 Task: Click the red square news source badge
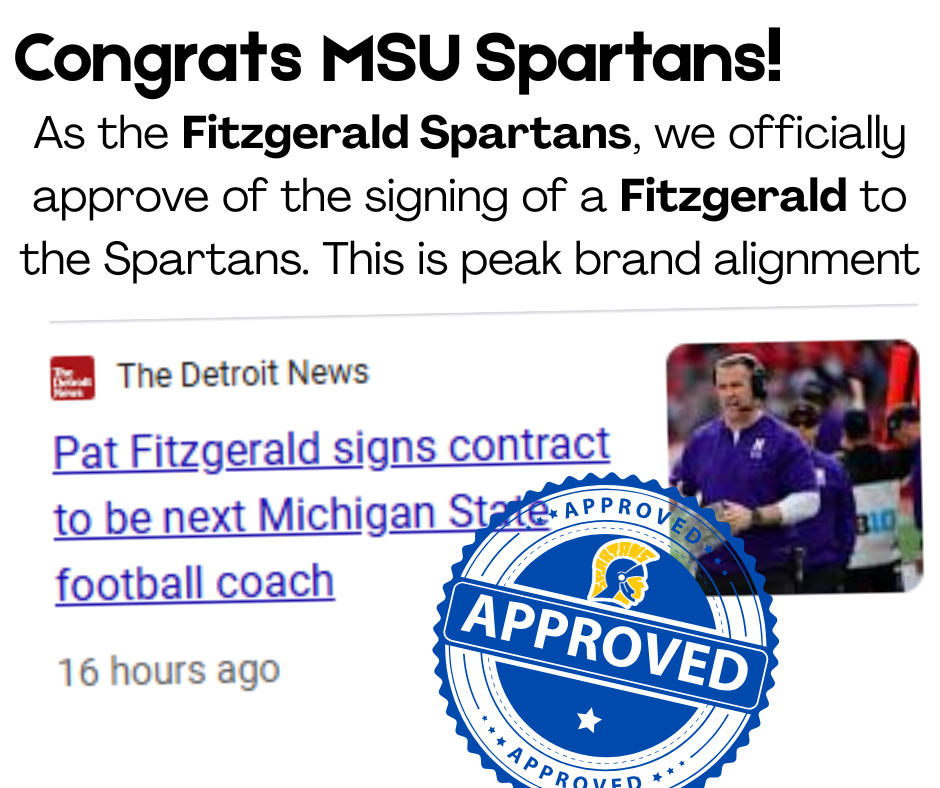click(x=71, y=377)
